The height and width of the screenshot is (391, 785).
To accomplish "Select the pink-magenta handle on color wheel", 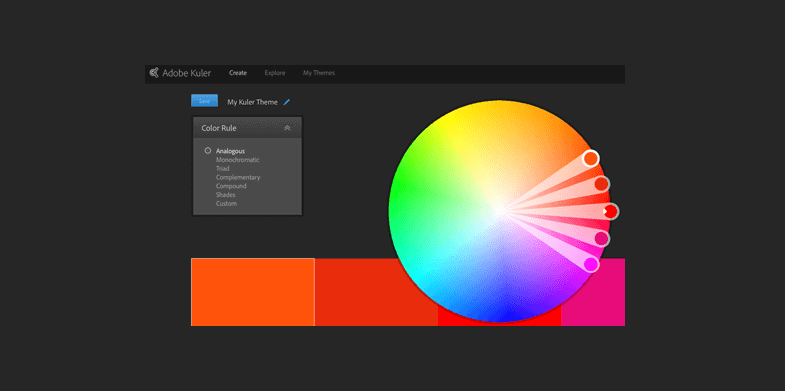I will 601,239.
